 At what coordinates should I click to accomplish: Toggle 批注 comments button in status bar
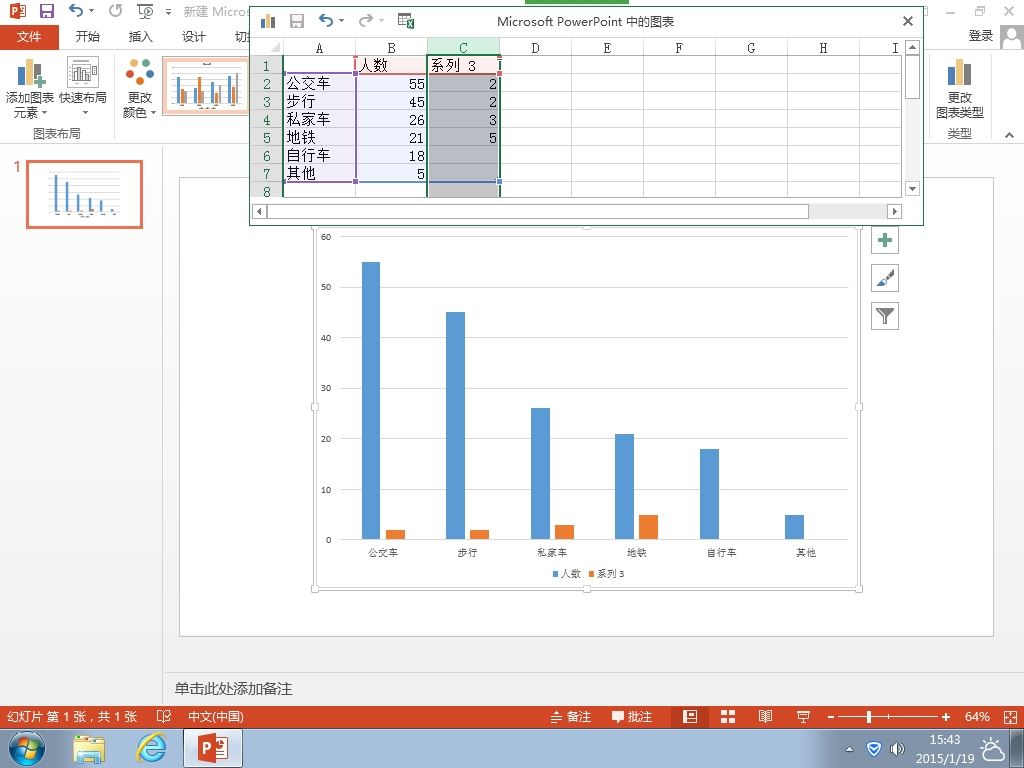point(632,716)
